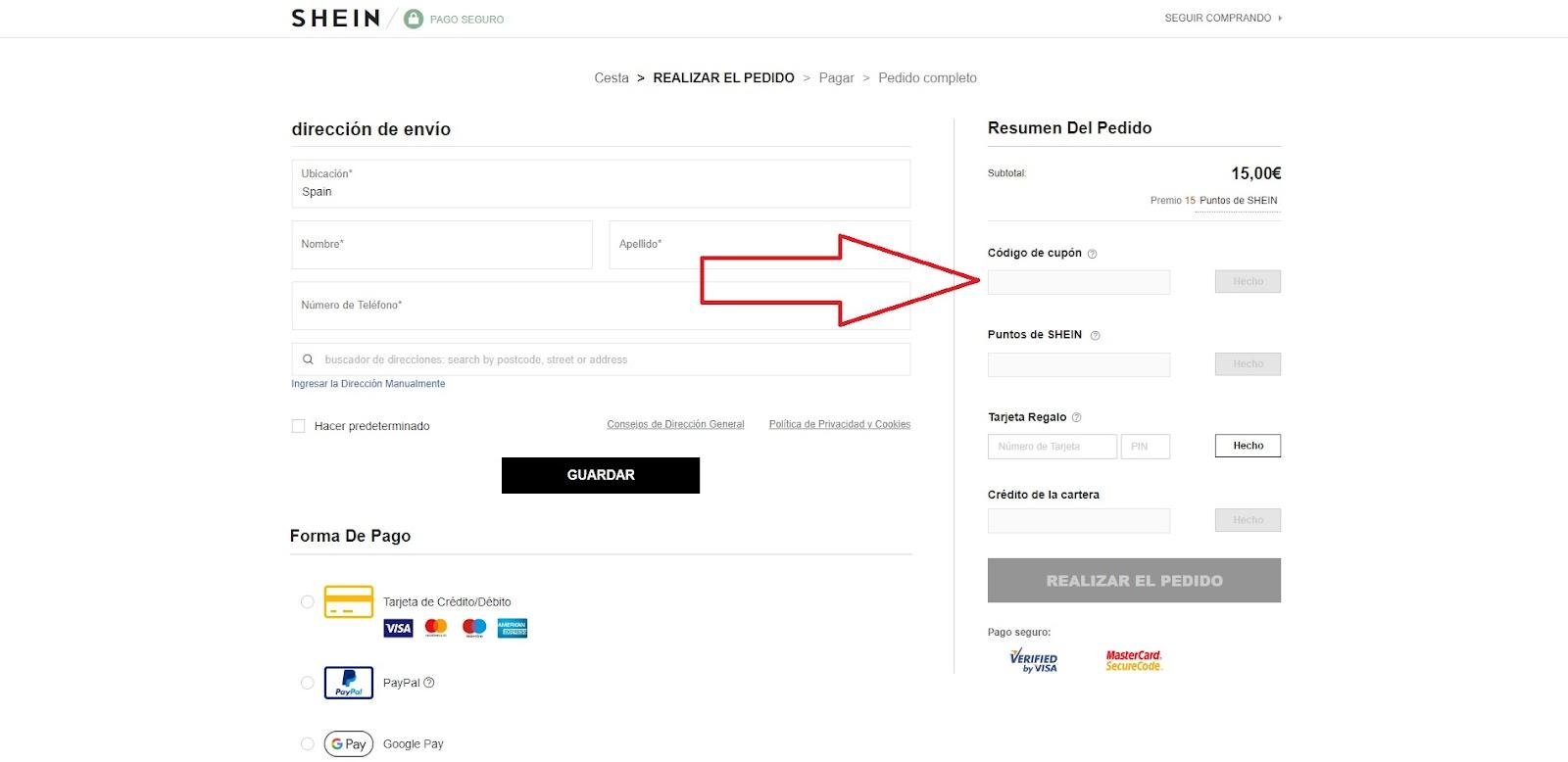
Task: Click the MasterCard SecureCode logo
Action: (1134, 661)
